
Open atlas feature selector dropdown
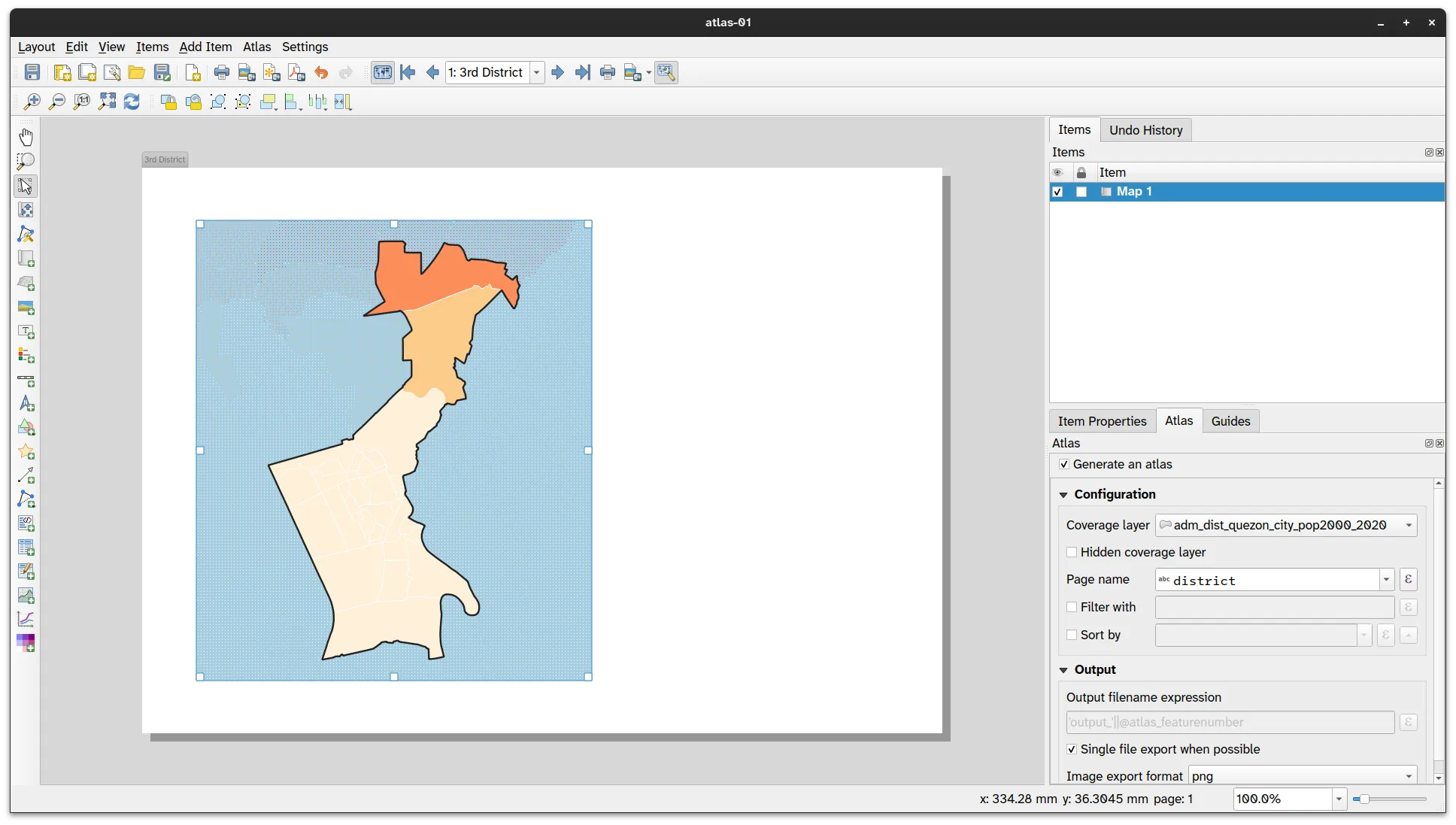point(537,73)
